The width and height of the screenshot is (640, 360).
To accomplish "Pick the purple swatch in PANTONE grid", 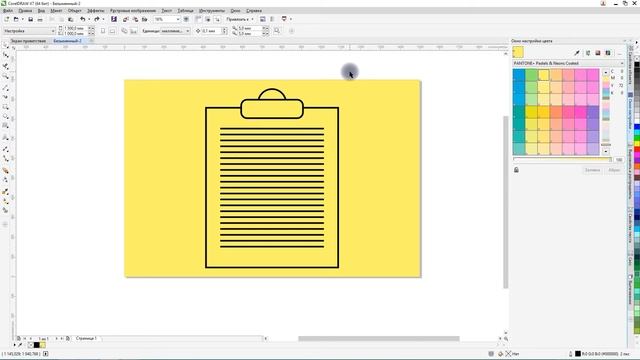I will click(593, 112).
